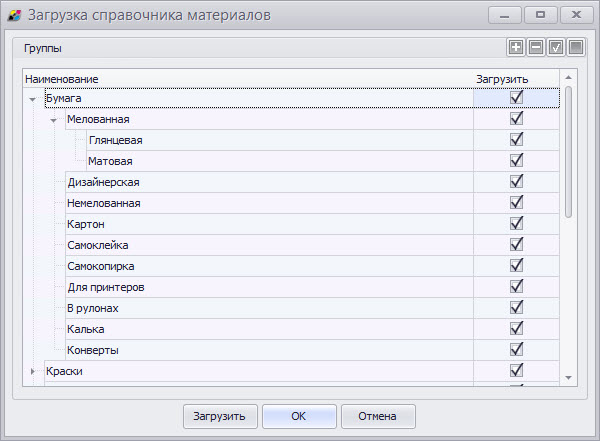Expand the Краски group
Viewport: 600px width, 441px height.
[33, 371]
